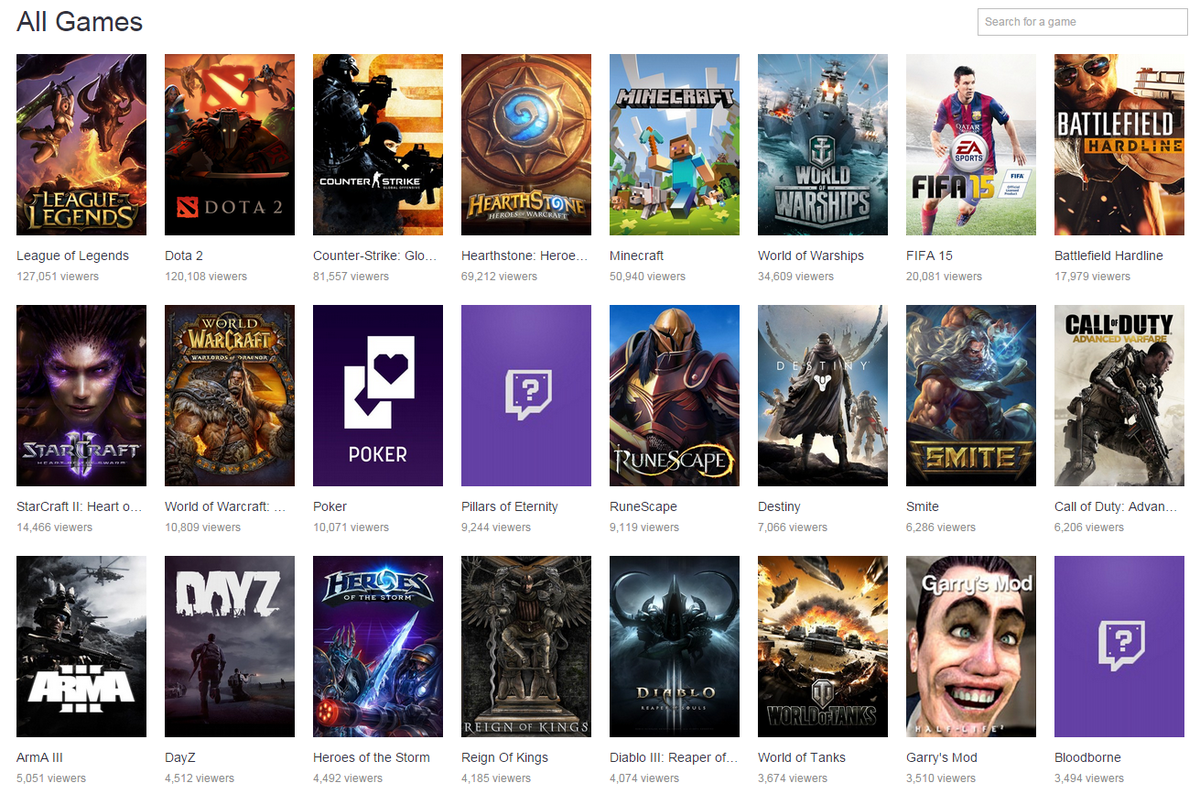Follow the Smite title link
The height and width of the screenshot is (794, 1200).
pyautogui.click(x=922, y=507)
